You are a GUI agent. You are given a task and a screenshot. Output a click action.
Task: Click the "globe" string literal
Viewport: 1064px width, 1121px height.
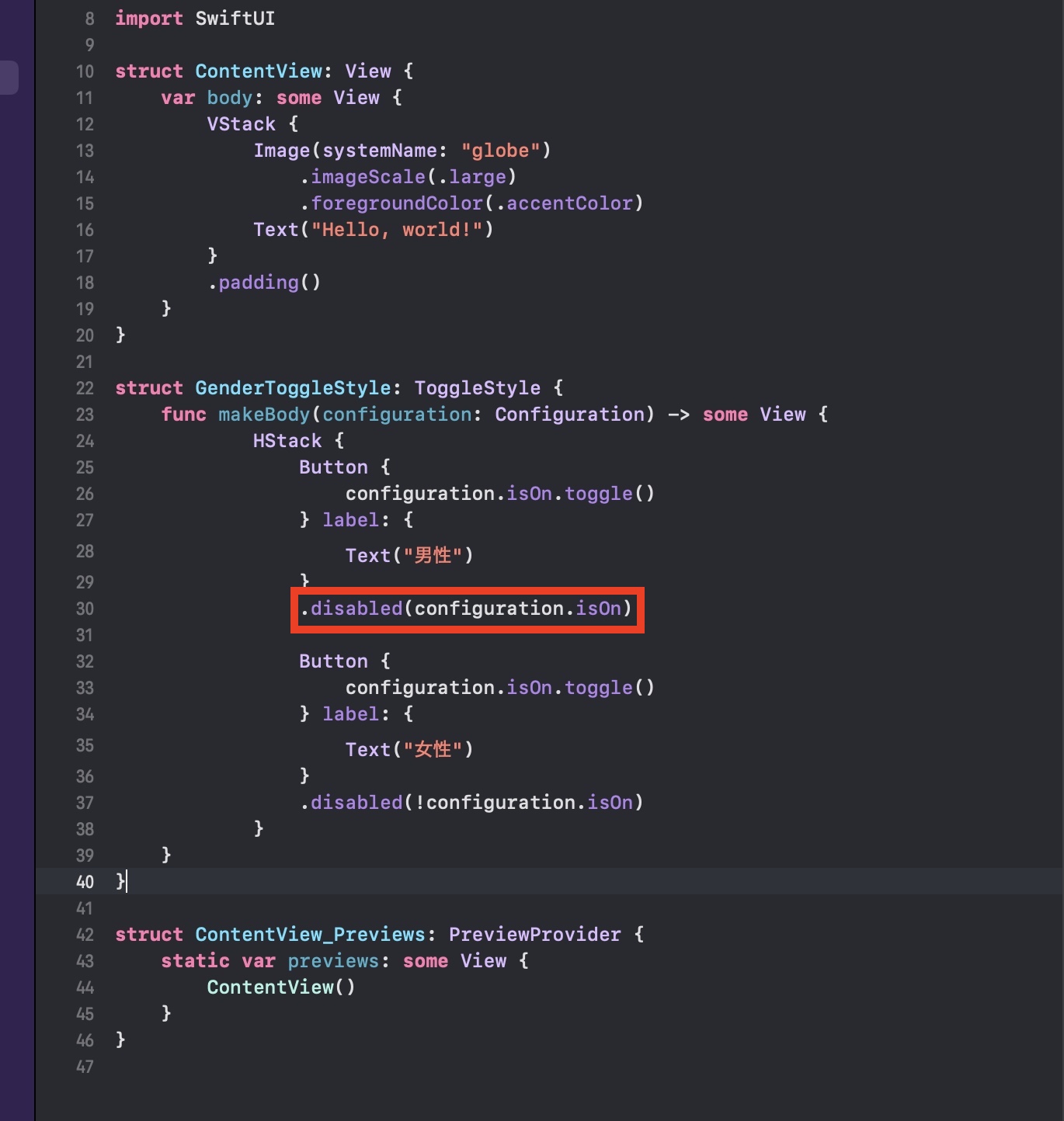501,151
